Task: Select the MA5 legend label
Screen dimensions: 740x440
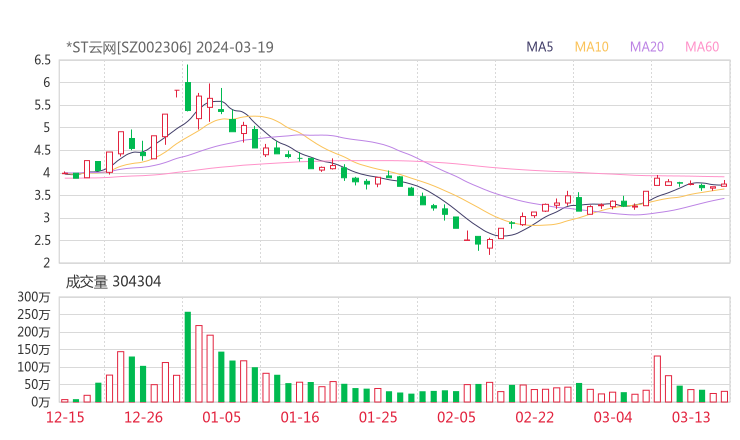Action: point(539,47)
